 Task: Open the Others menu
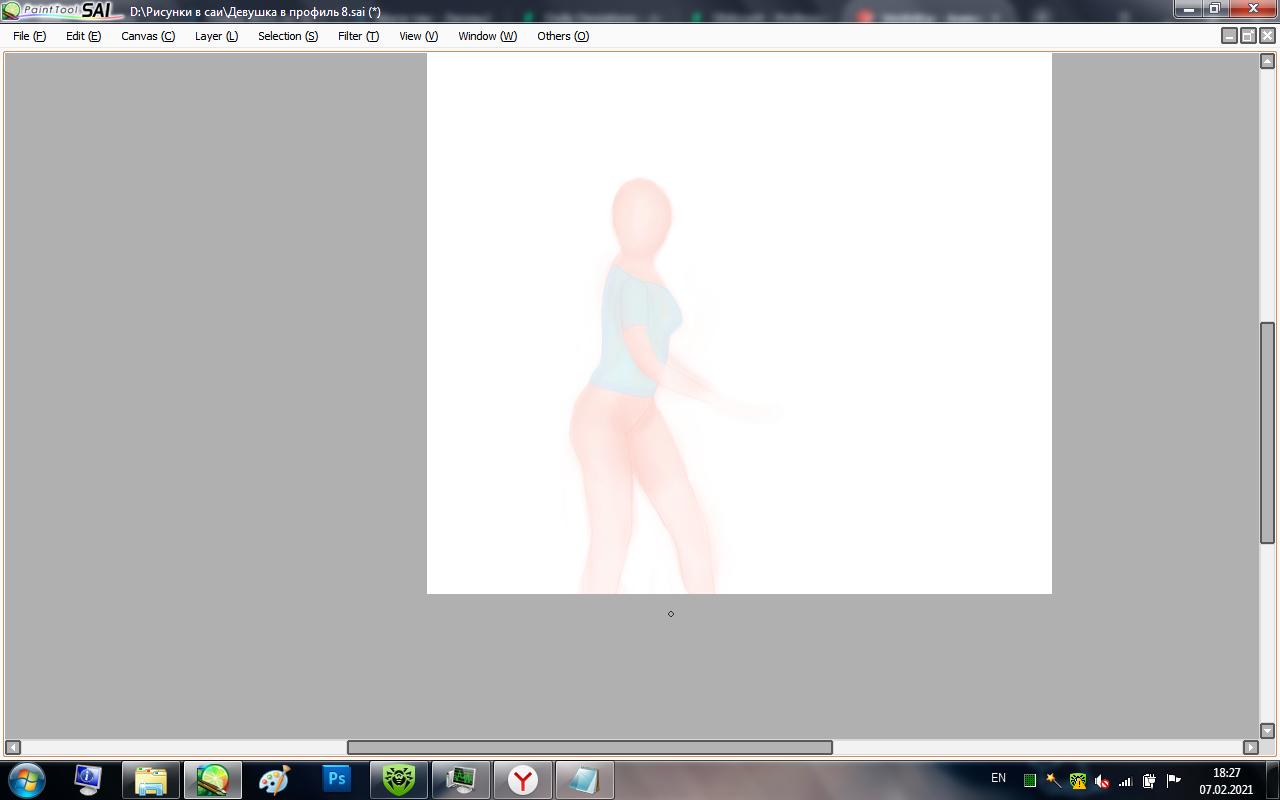(563, 36)
